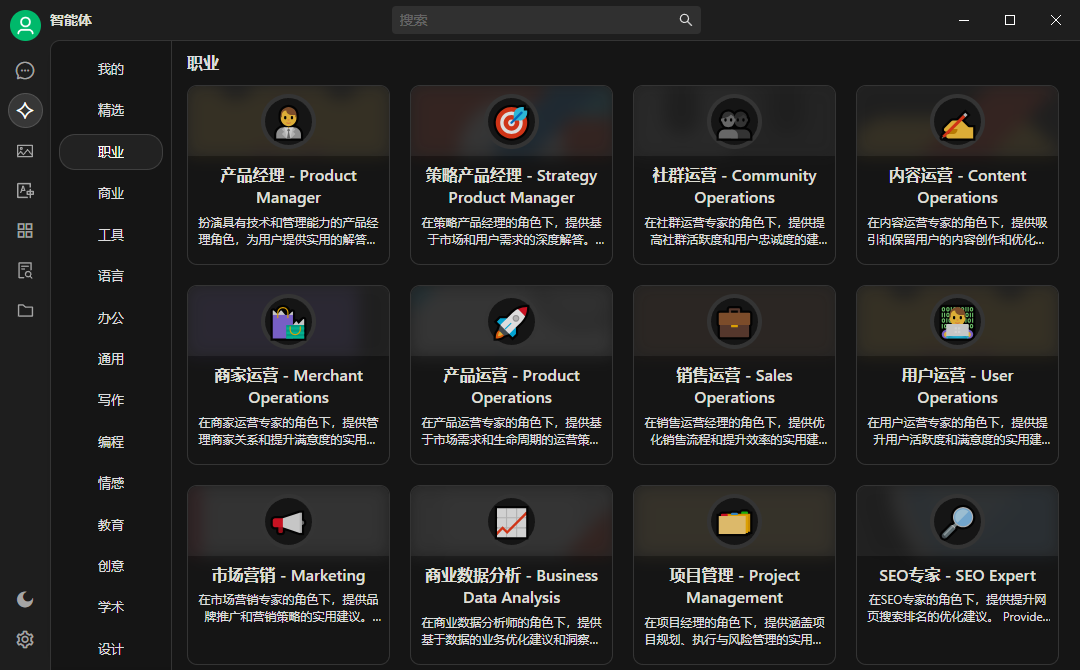Click the magnifier icon in search bar
This screenshot has height=670, width=1080.
[685, 20]
